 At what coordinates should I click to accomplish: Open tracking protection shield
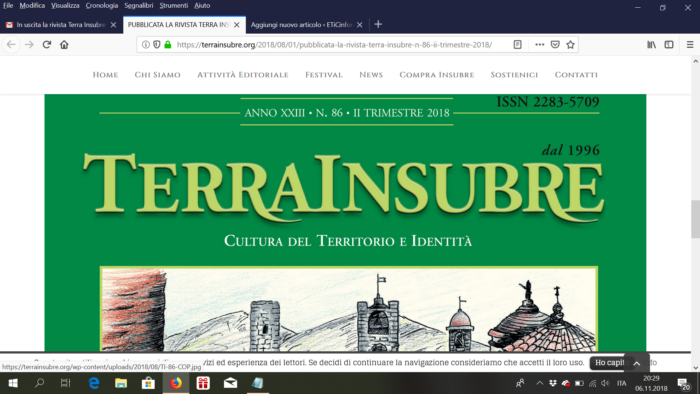click(157, 45)
